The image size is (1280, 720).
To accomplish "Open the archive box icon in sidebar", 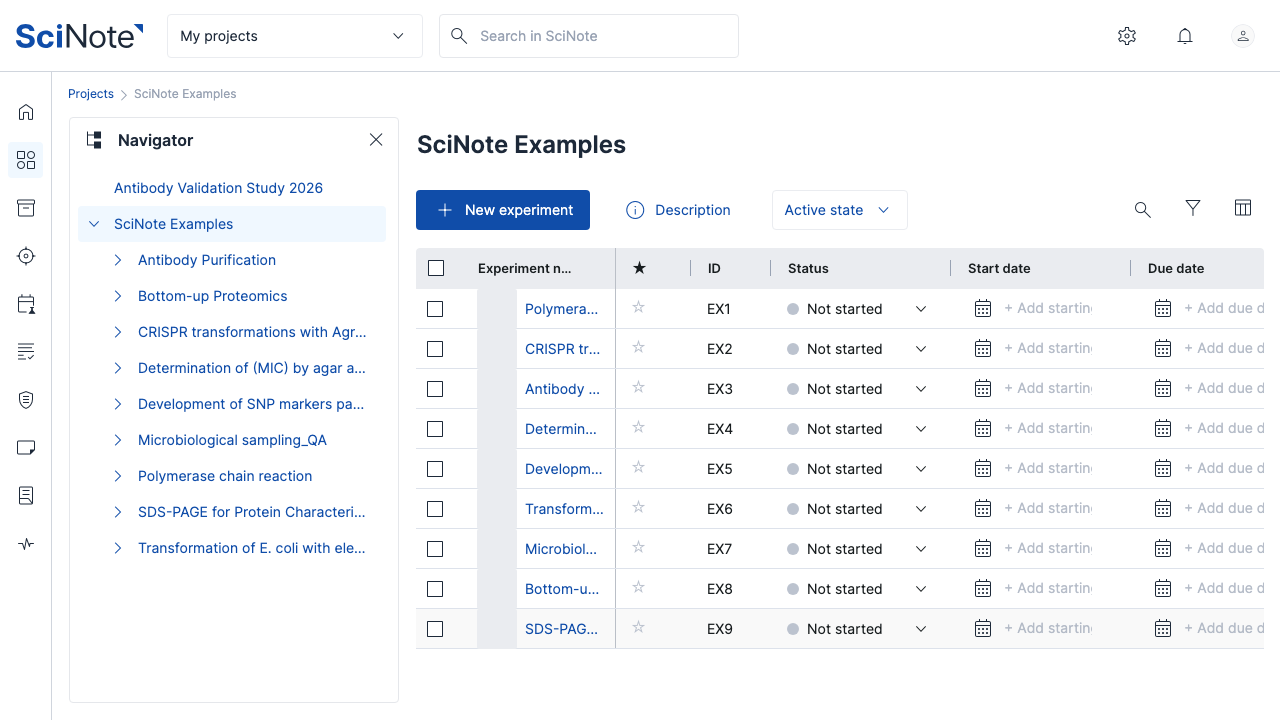I will (26, 208).
